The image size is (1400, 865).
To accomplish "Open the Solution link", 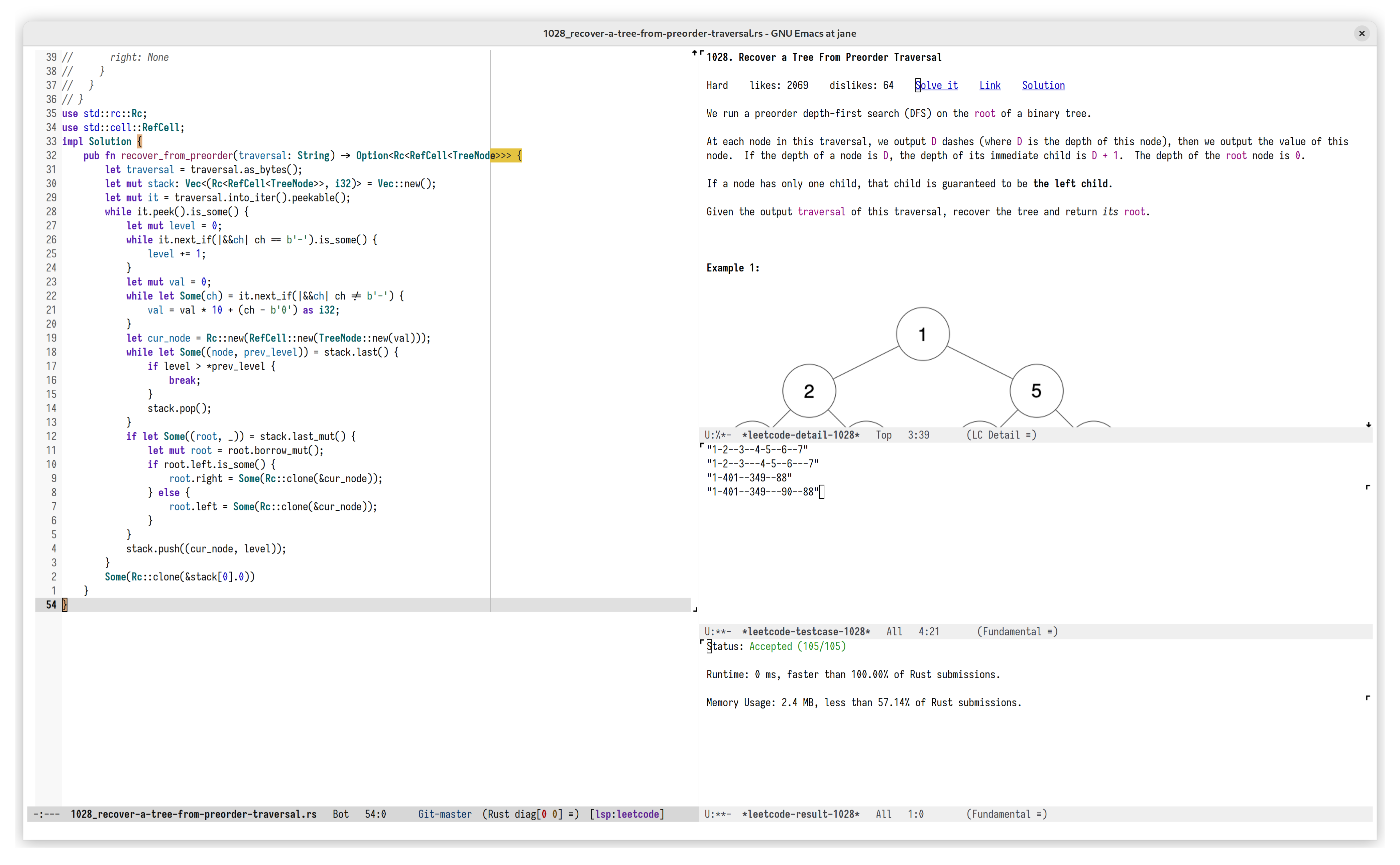I will pos(1043,85).
